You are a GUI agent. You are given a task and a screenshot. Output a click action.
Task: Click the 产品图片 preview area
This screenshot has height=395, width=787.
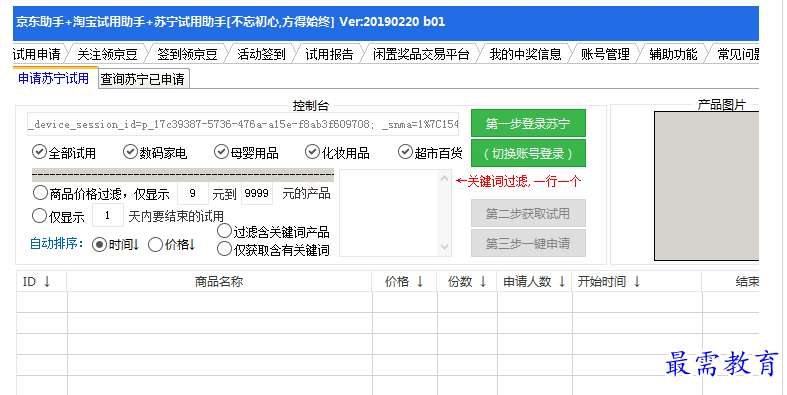707,186
